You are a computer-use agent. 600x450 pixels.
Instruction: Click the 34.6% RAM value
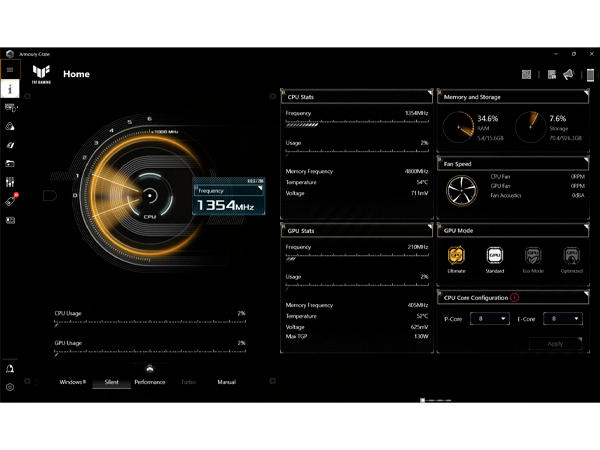tap(488, 119)
